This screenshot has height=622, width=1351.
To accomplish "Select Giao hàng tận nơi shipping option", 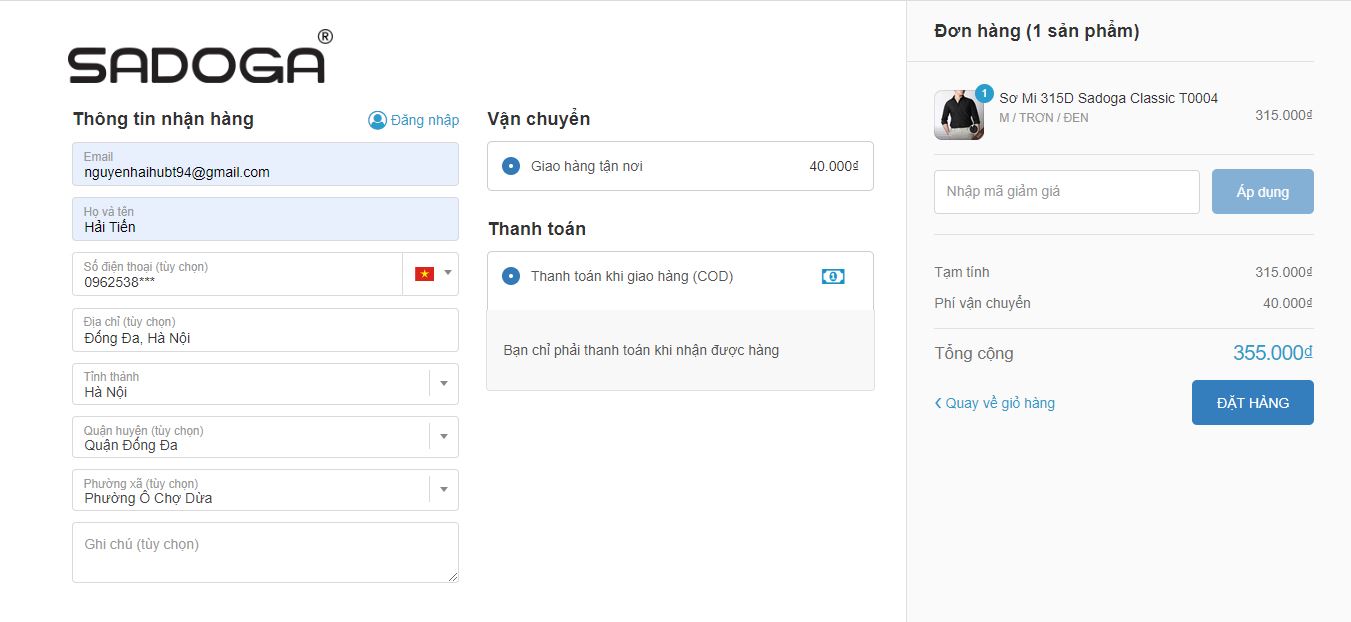I will point(511,166).
